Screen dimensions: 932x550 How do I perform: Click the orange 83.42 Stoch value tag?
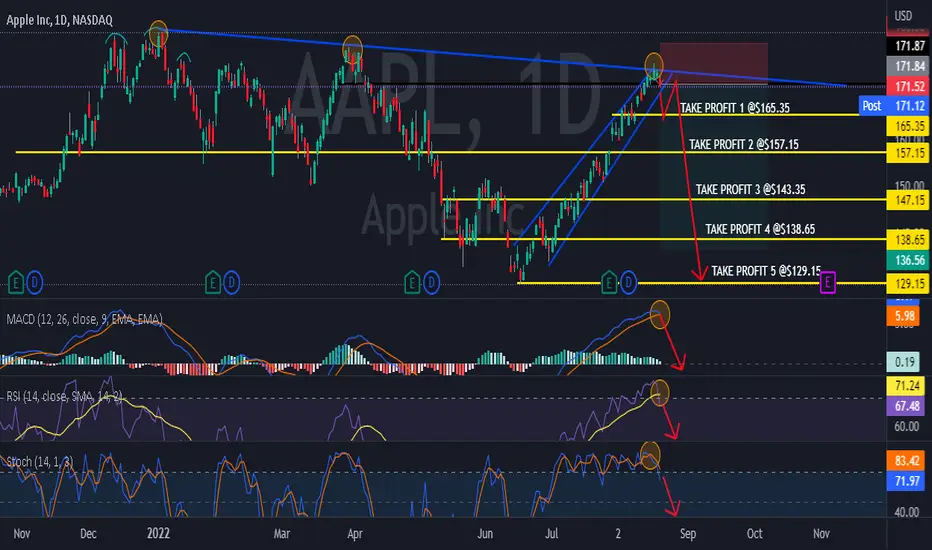tap(906, 461)
